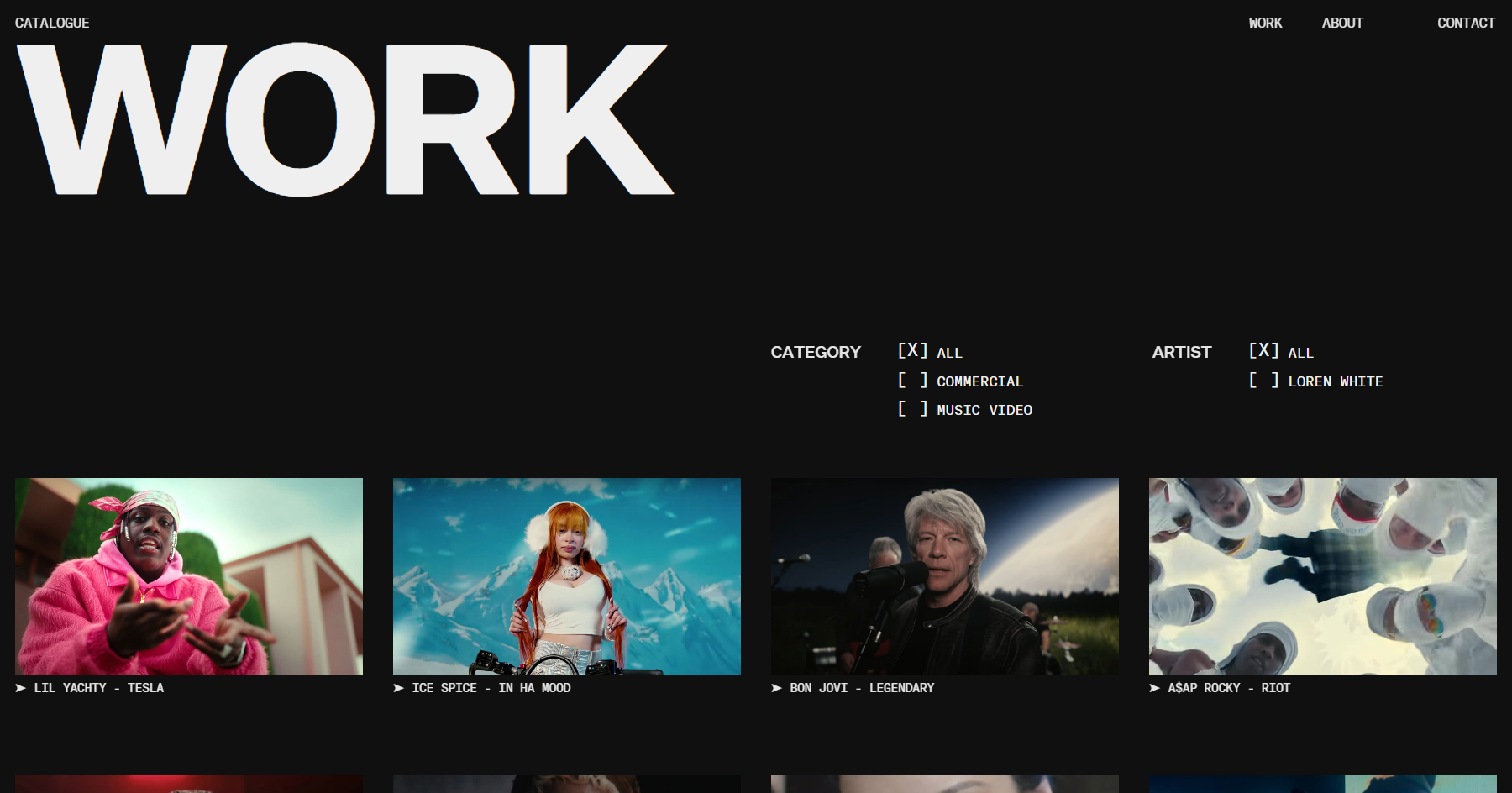Click the arrow icon beside Bon Jovi caption
This screenshot has height=793, width=1512.
(777, 688)
